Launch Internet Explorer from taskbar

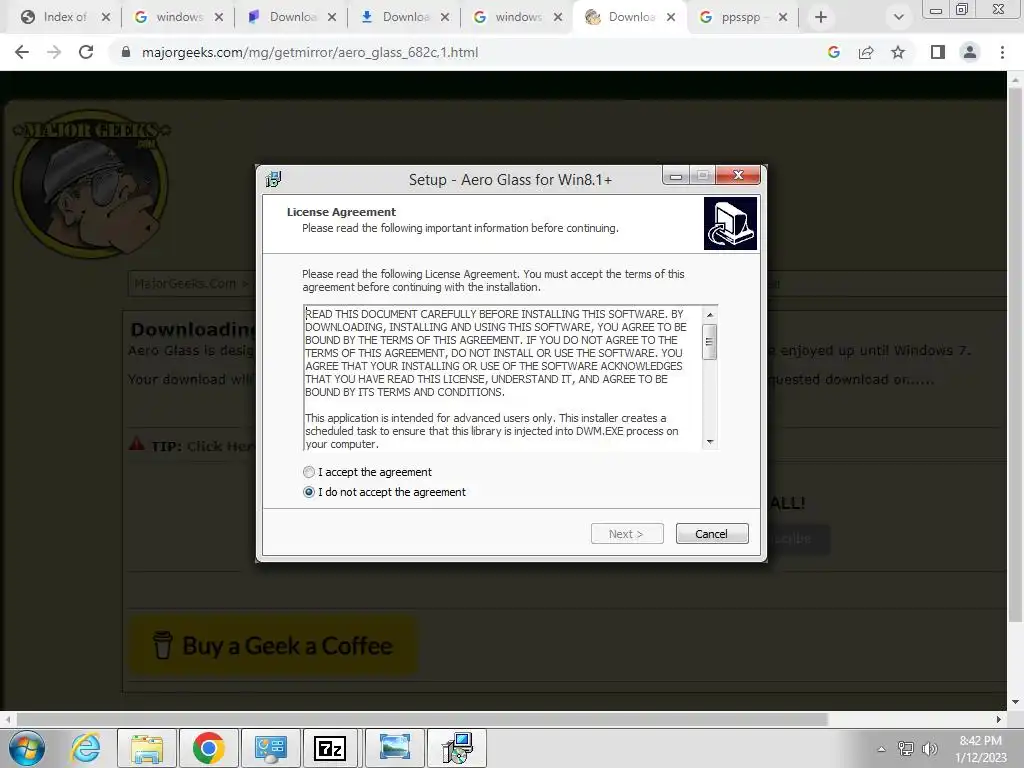pyautogui.click(x=86, y=748)
